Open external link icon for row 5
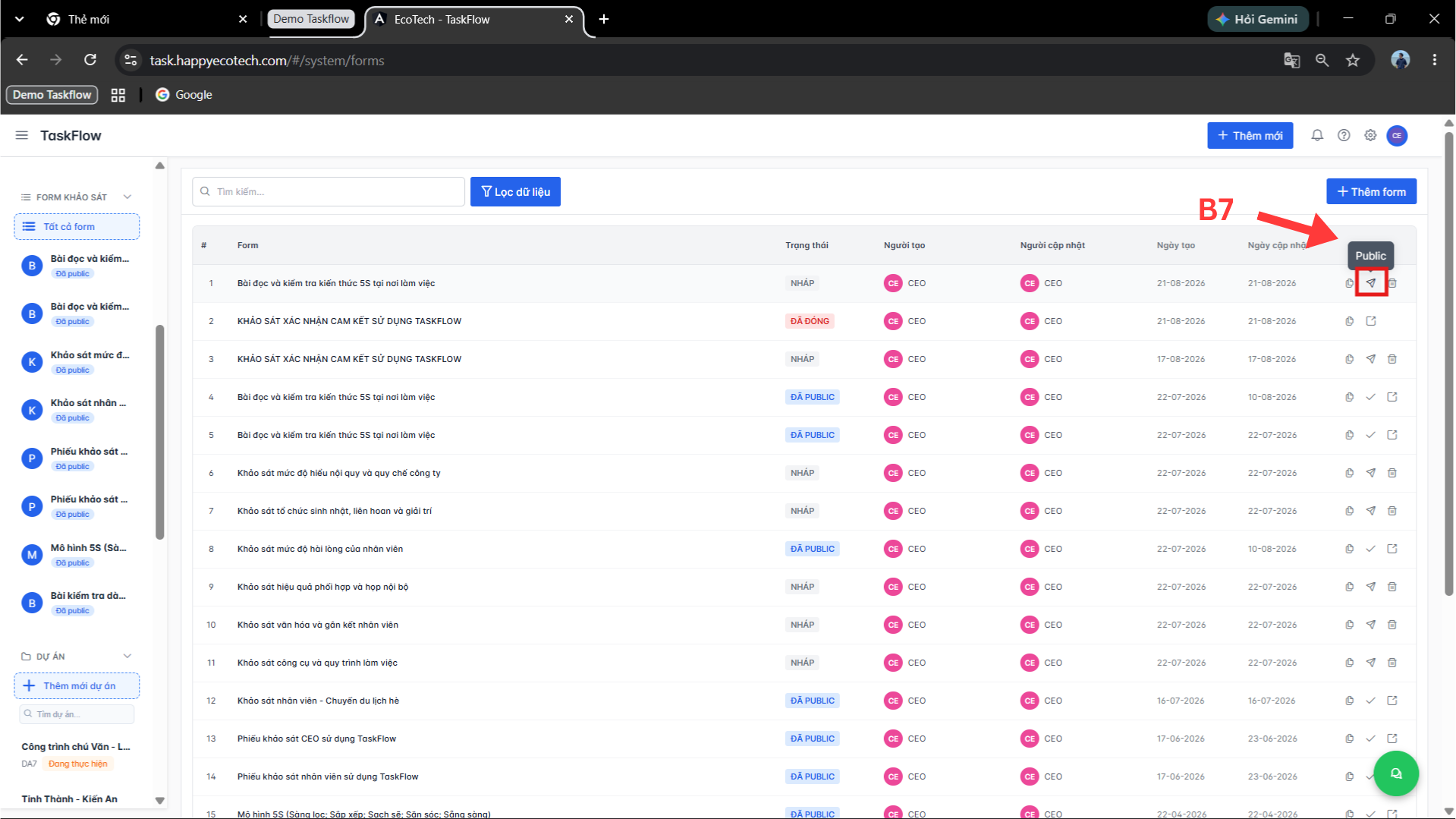This screenshot has width=1456, height=819. tap(1392, 435)
